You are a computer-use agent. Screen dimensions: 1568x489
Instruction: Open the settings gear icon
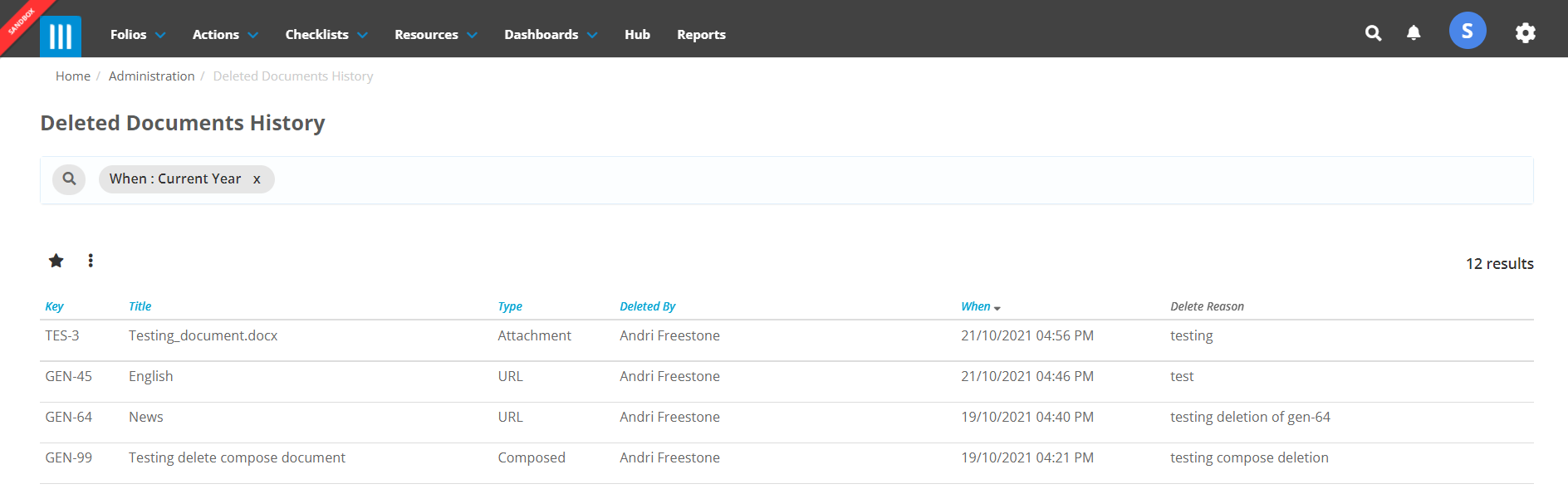(1526, 33)
